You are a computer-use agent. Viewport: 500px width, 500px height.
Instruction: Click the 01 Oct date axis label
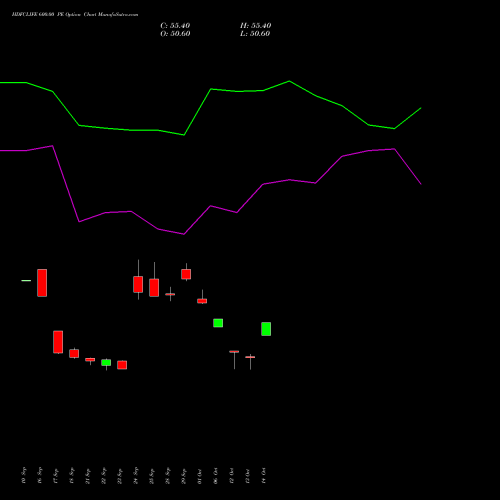[200, 476]
